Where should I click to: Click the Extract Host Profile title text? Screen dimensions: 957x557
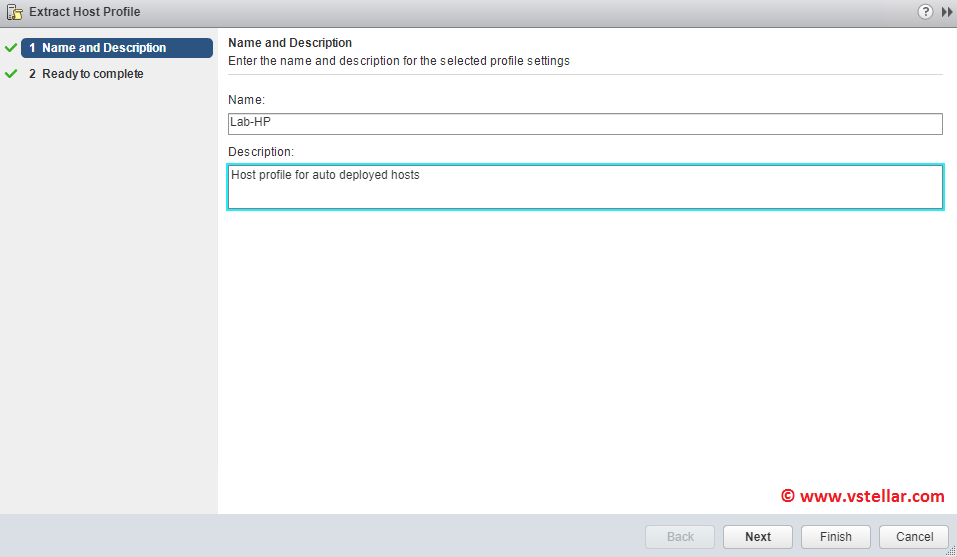click(85, 12)
